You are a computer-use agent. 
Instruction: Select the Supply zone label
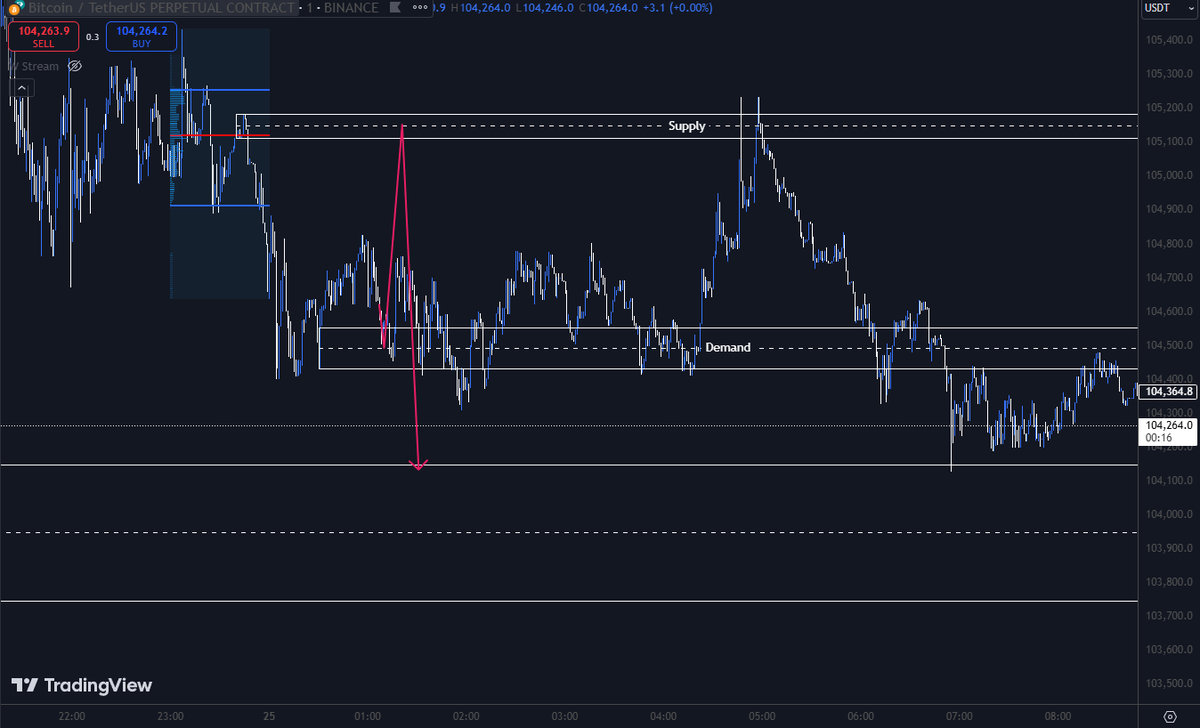coord(687,126)
